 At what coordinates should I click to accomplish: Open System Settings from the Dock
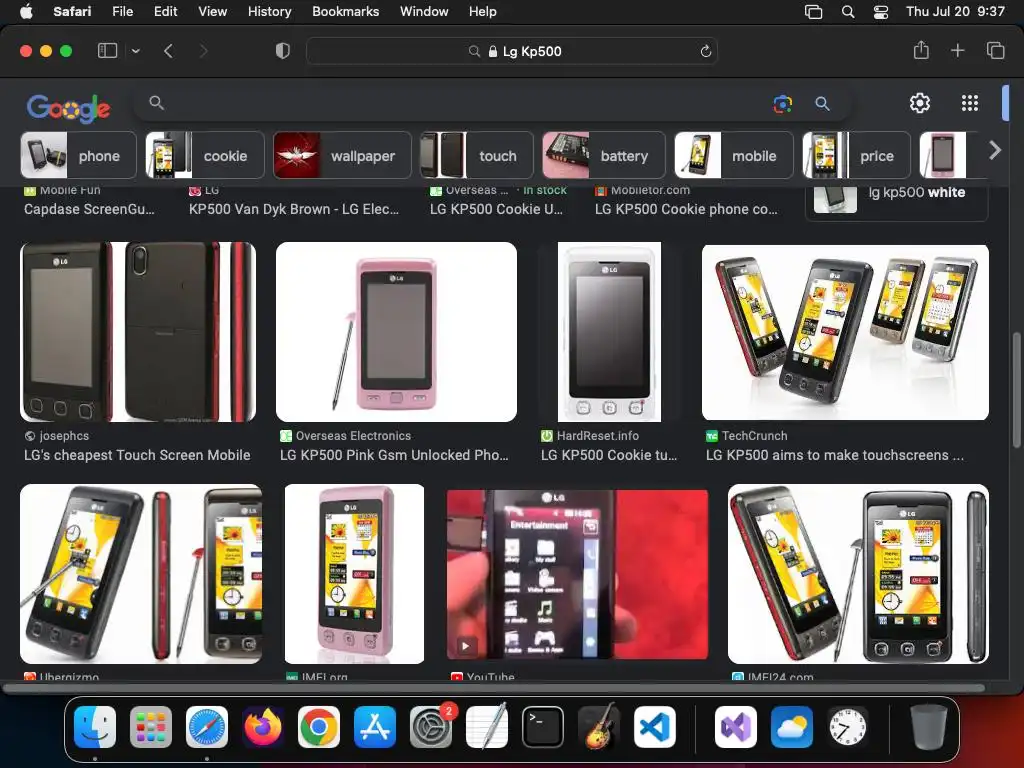[431, 727]
